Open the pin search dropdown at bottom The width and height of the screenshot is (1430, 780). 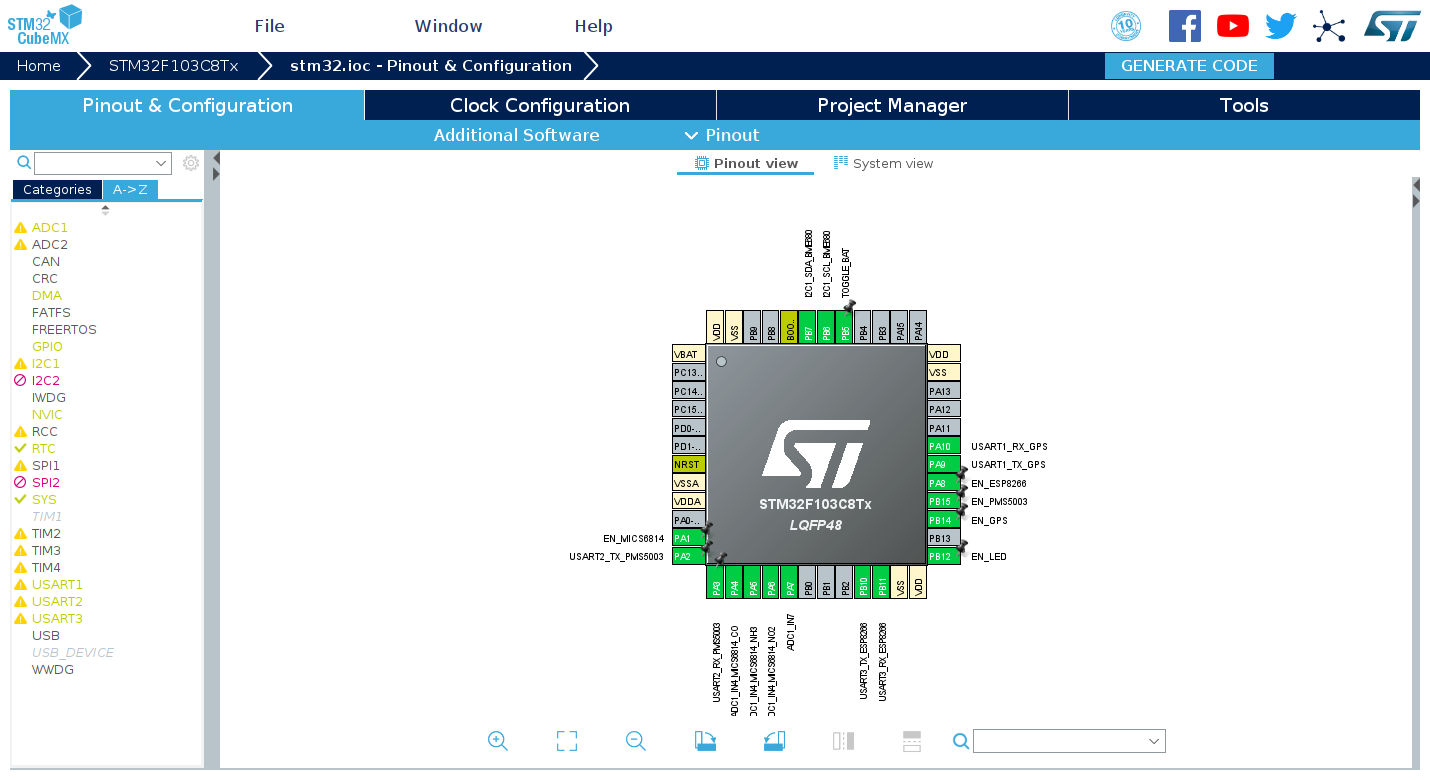(1154, 741)
